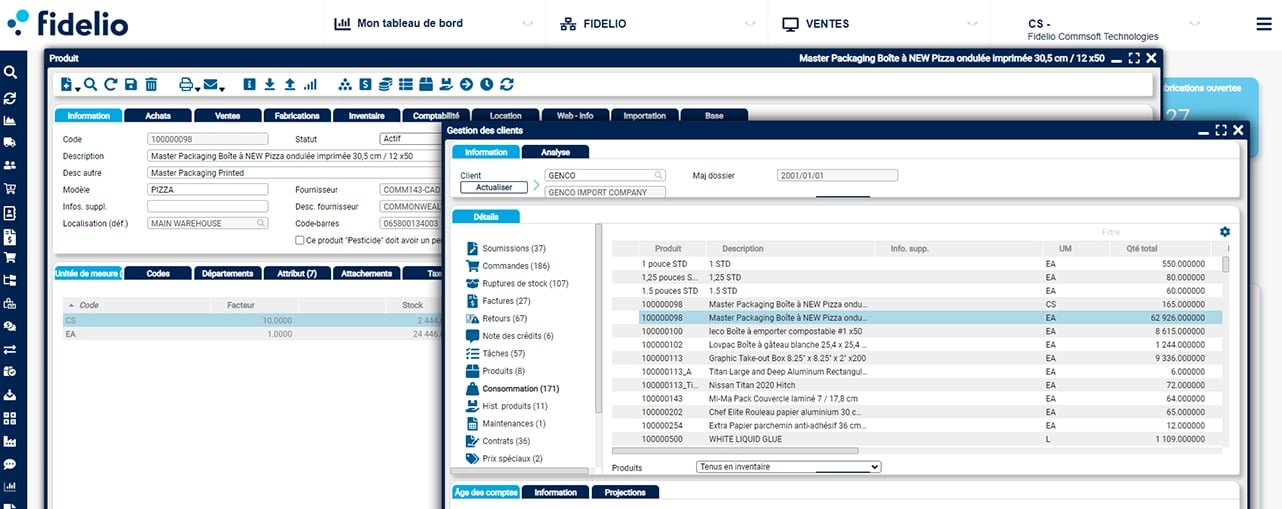The height and width of the screenshot is (509, 1282).
Task: Switch to the Achats tab in Produit
Action: tap(158, 116)
